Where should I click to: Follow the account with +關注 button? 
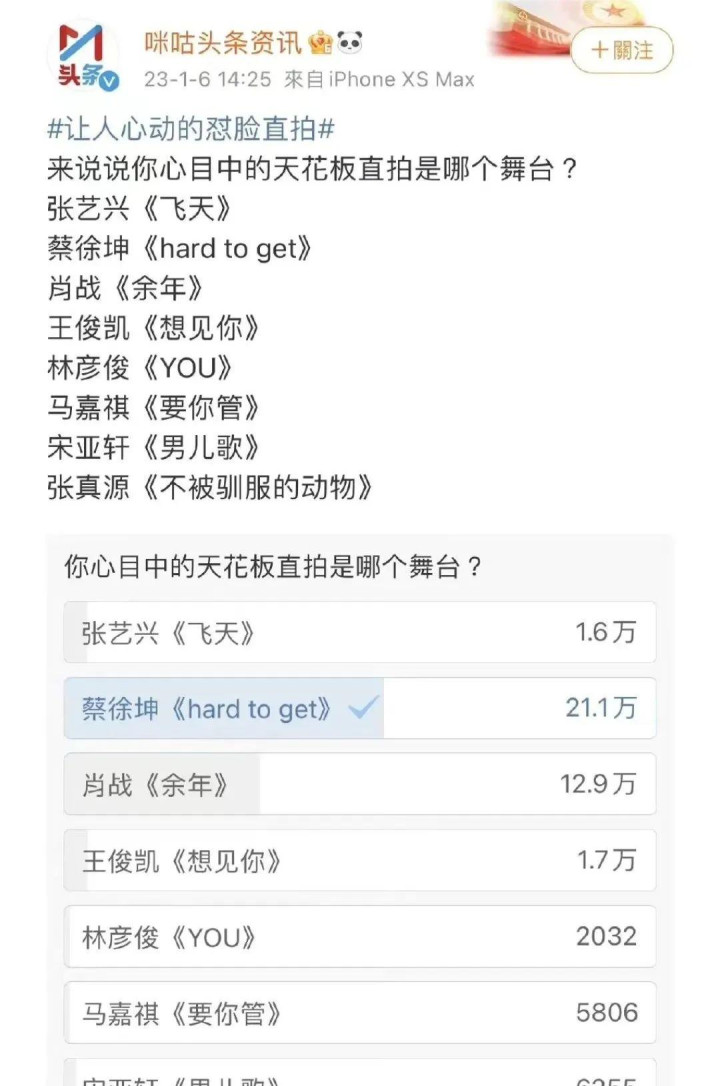coord(622,50)
